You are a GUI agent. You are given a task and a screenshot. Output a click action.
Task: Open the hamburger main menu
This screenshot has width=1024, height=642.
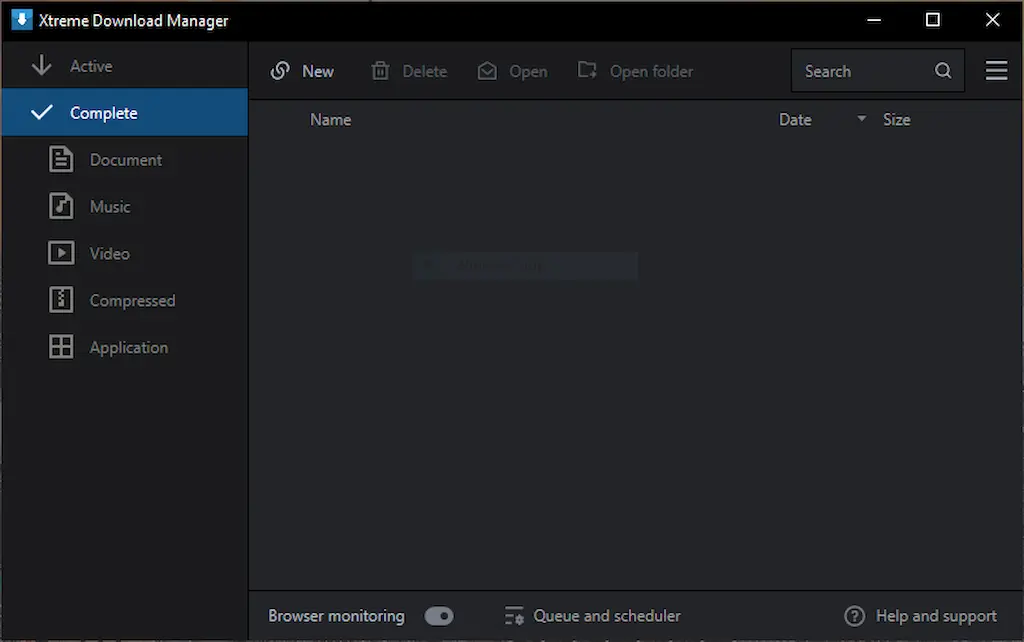(x=996, y=71)
